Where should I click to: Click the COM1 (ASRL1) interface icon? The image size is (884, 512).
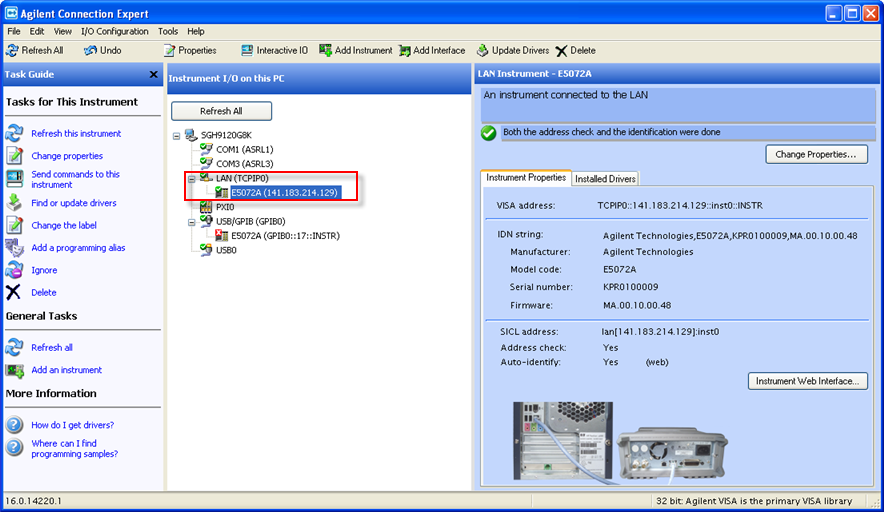click(x=206, y=149)
